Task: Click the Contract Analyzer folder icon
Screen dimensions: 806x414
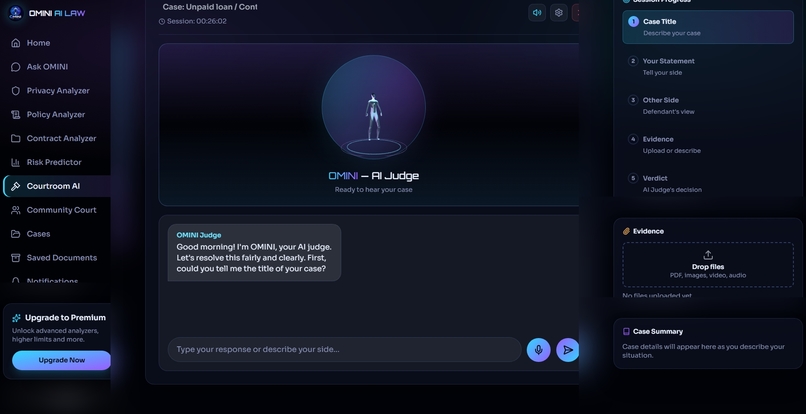Action: [x=16, y=138]
